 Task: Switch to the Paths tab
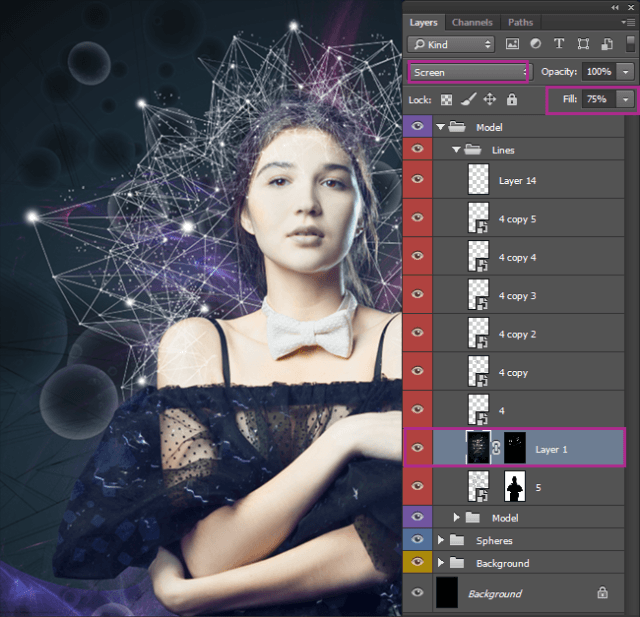pos(520,22)
